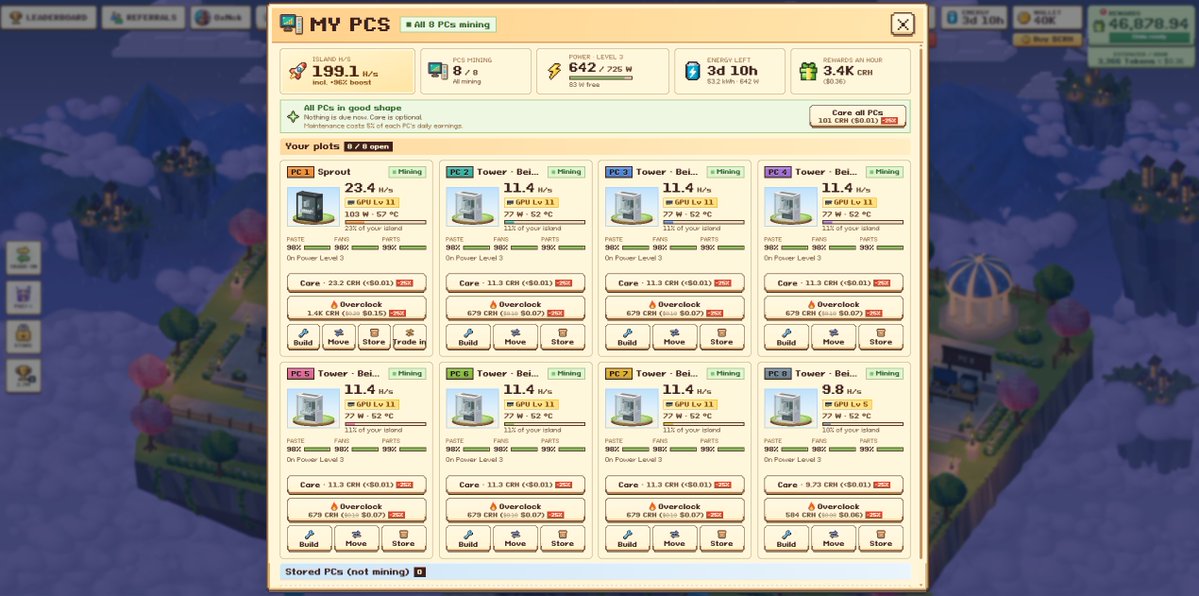Click Care 9.73 CRH button on PC 8
Viewport: 1199px width, 596px height.
833,485
